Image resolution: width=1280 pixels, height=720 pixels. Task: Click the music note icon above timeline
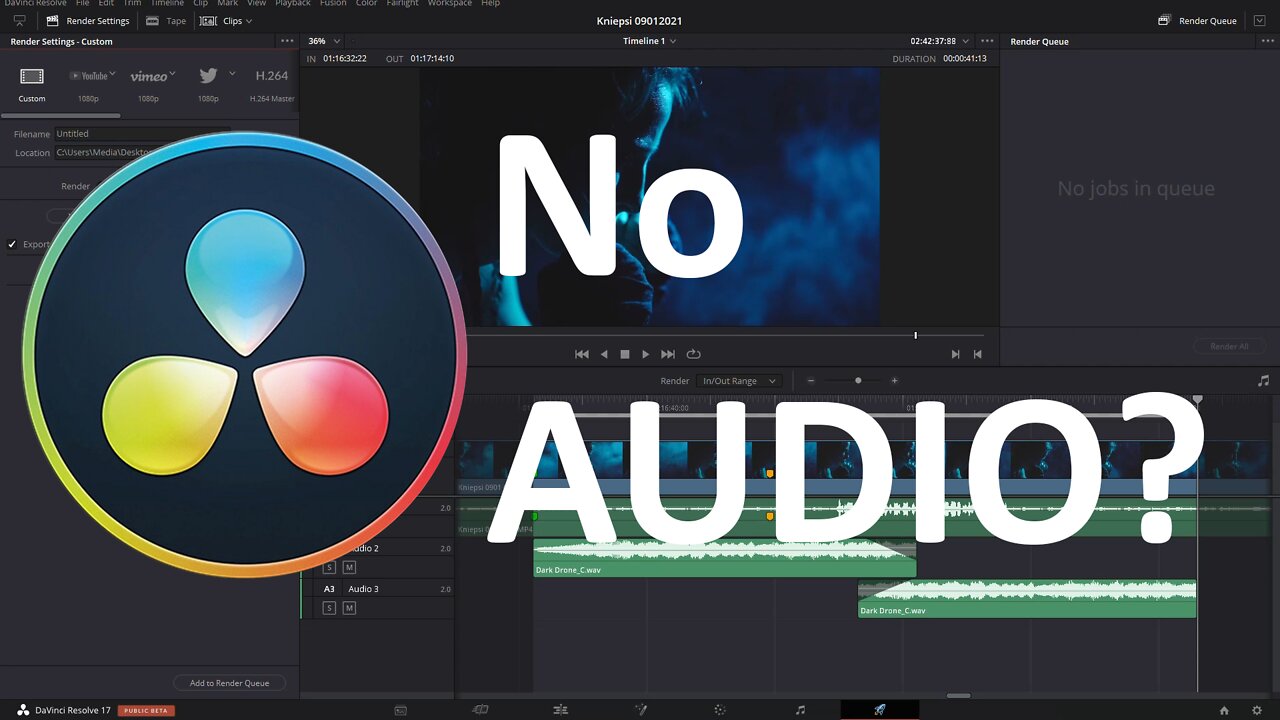(x=1263, y=381)
